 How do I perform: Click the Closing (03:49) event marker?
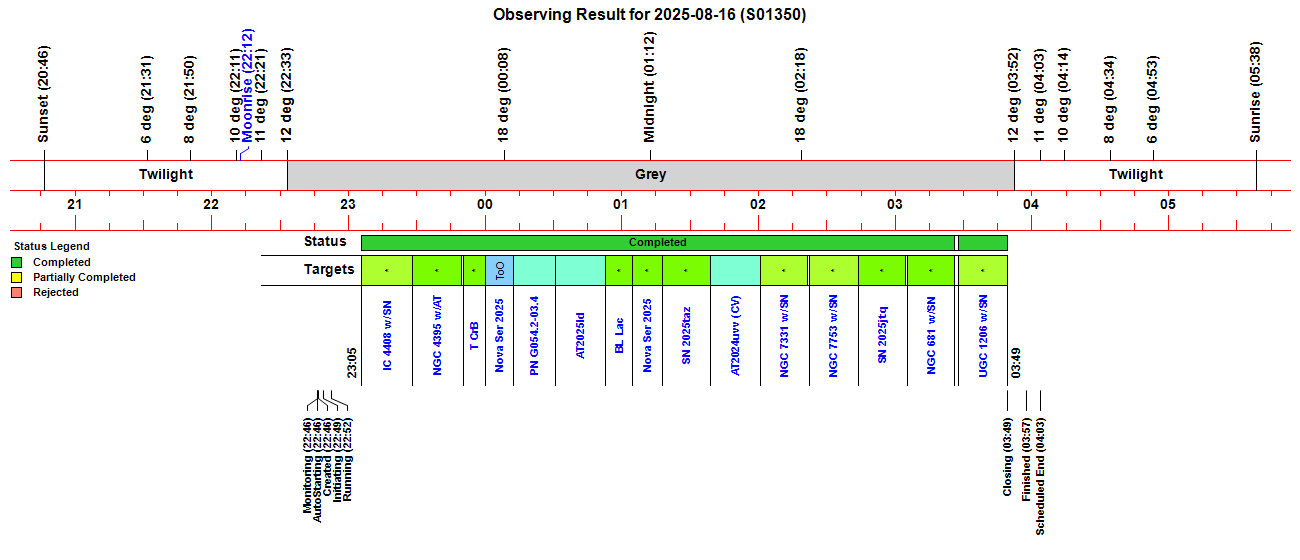coord(1008,457)
